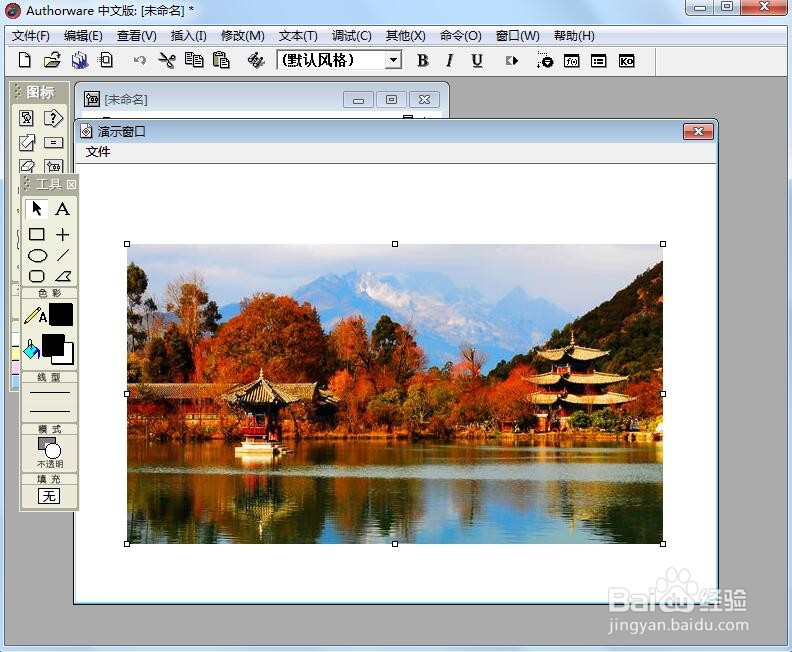The width and height of the screenshot is (792, 652).
Task: Copy selection with the Copy icon
Action: (194, 60)
